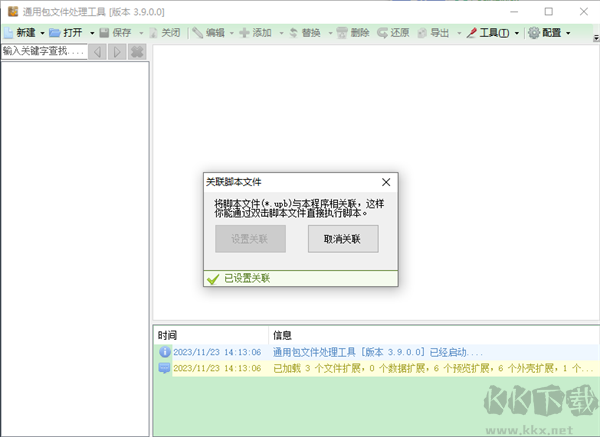Click the application icon in title bar
The image size is (600, 437).
pyautogui.click(x=13, y=11)
